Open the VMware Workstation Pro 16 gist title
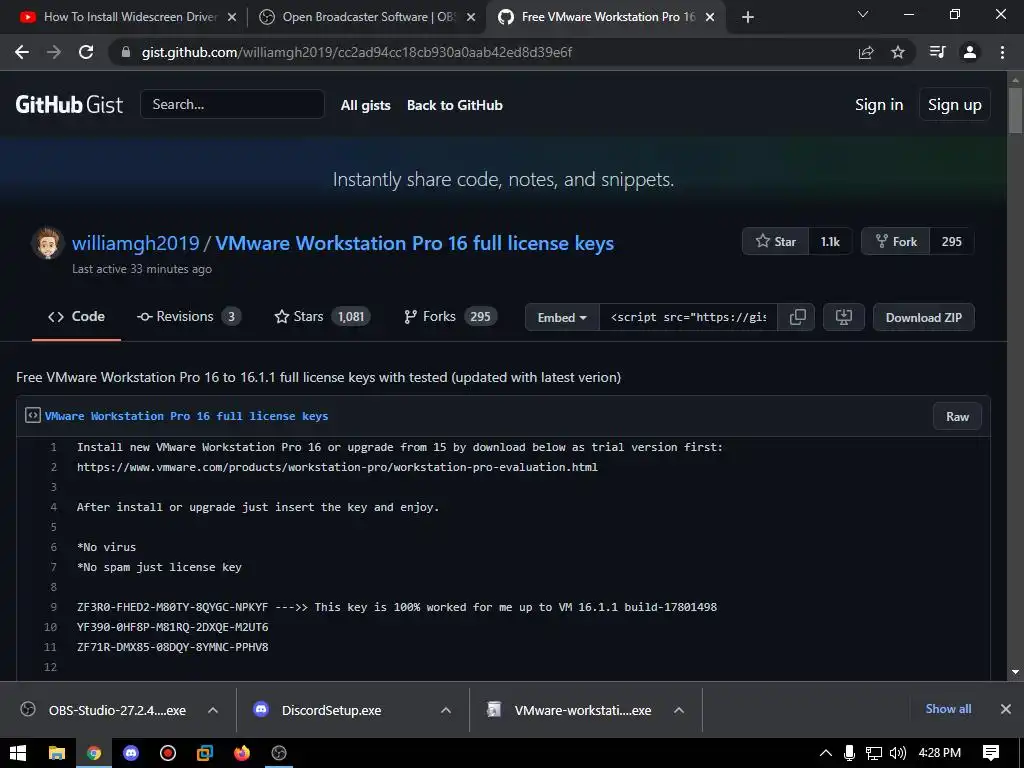The width and height of the screenshot is (1024, 768). coord(415,243)
